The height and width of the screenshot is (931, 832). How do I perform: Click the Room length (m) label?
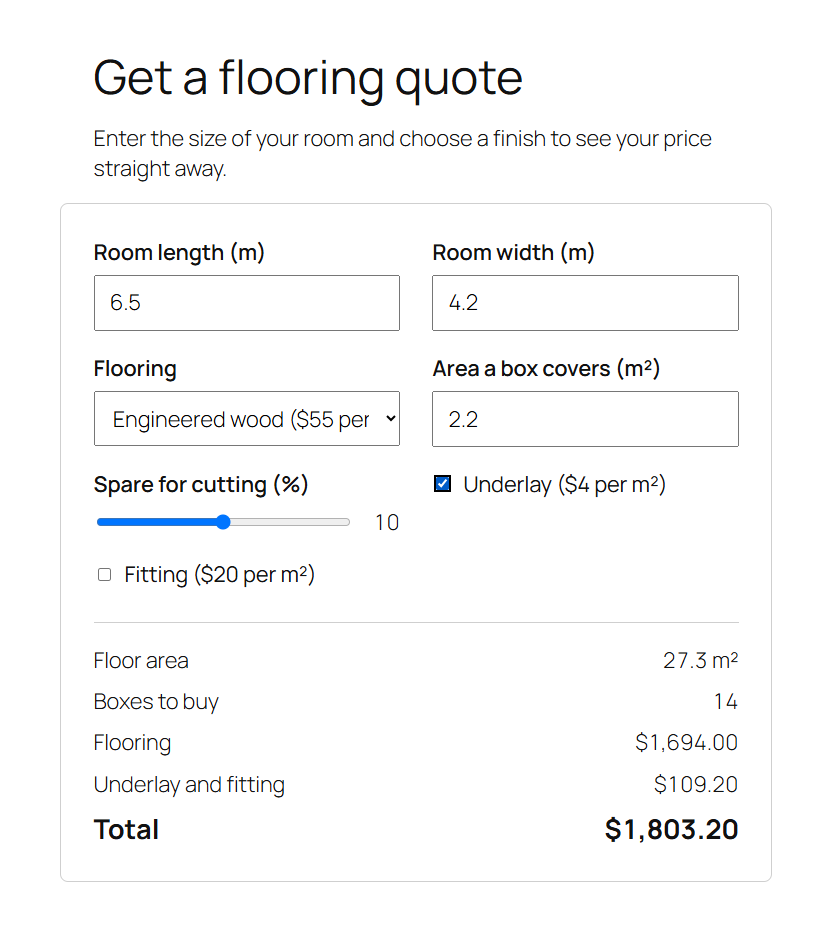pyautogui.click(x=179, y=253)
